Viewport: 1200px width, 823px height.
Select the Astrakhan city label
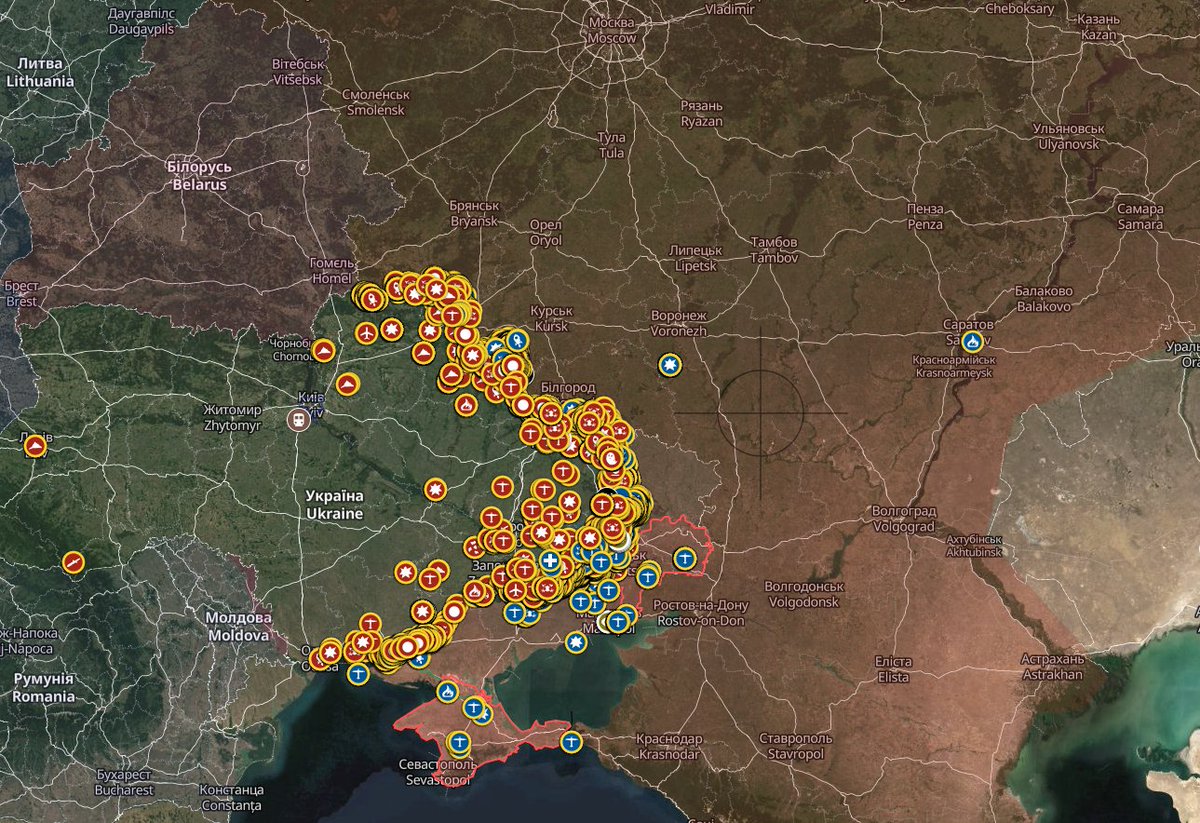pyautogui.click(x=1051, y=667)
